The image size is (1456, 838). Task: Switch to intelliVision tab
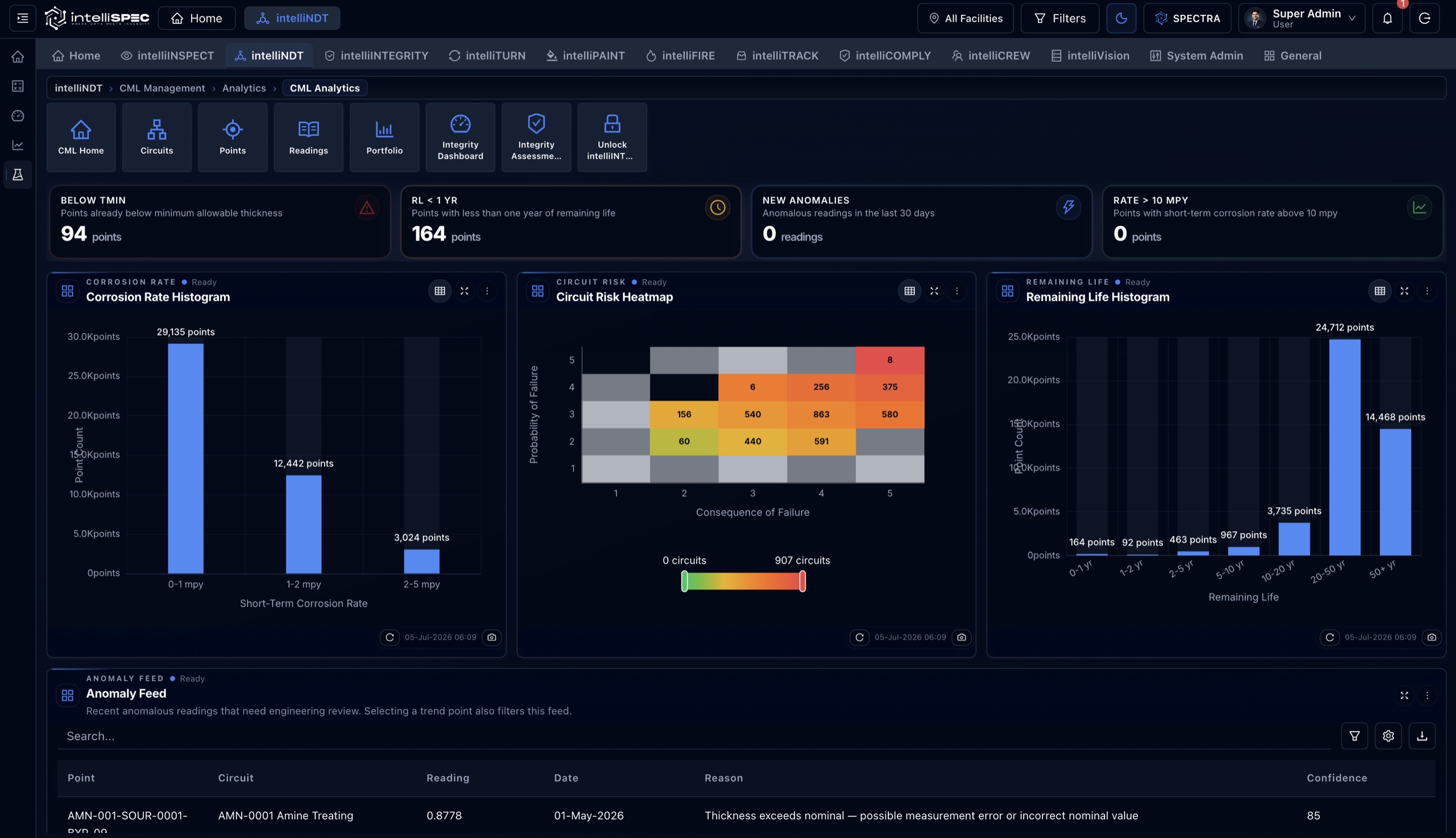coord(1090,56)
